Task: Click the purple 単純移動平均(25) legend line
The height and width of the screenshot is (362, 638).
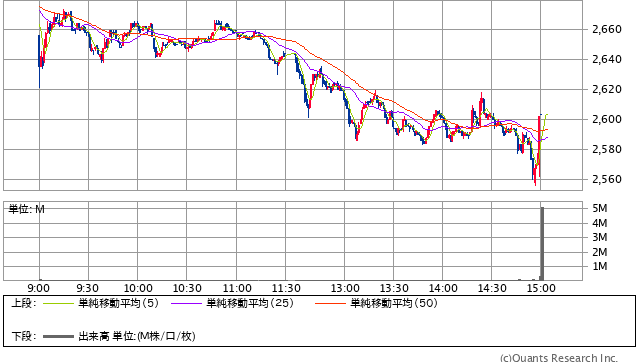Action: tap(186, 303)
